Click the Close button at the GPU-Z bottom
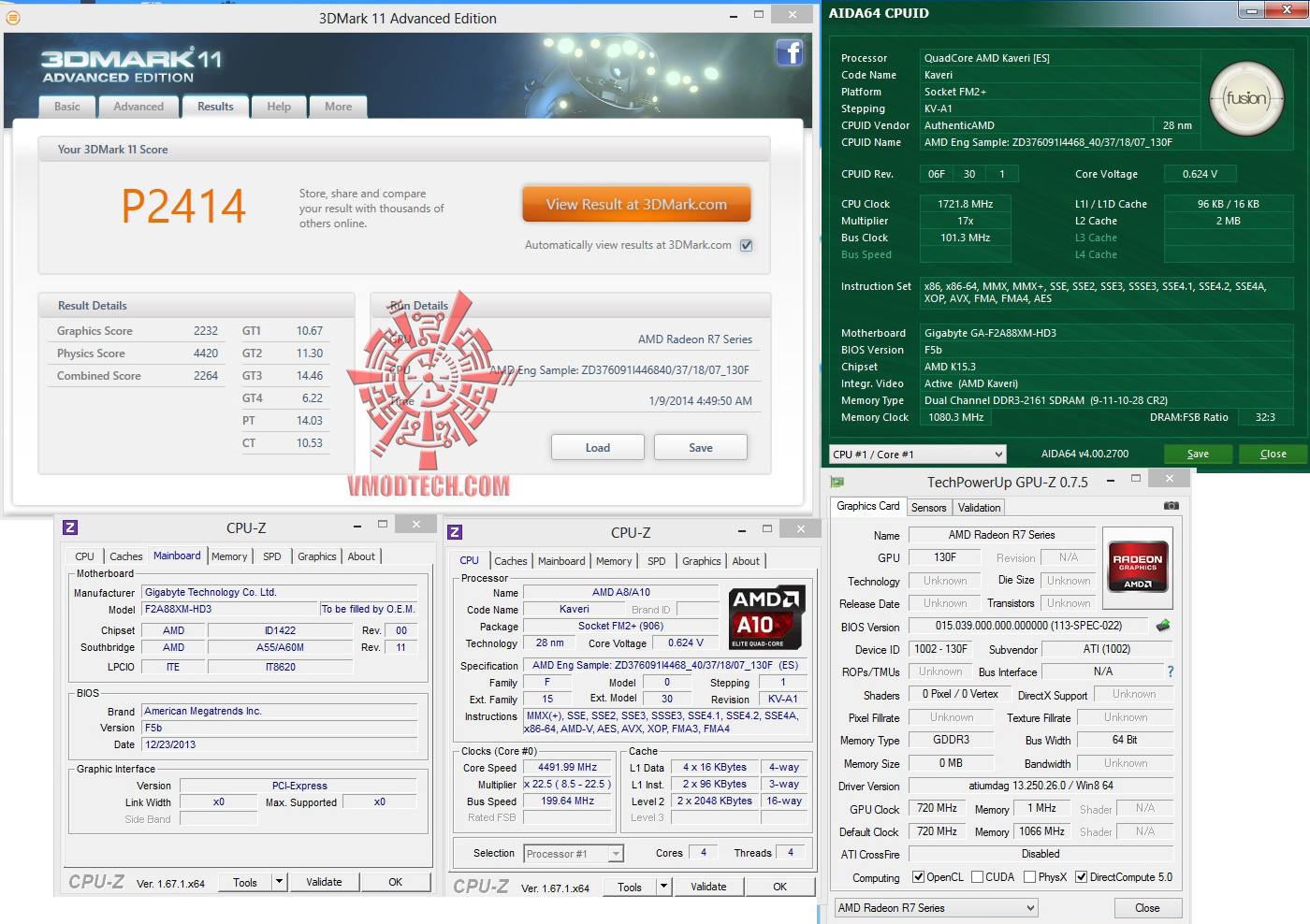This screenshot has width=1310, height=924. point(1147,908)
